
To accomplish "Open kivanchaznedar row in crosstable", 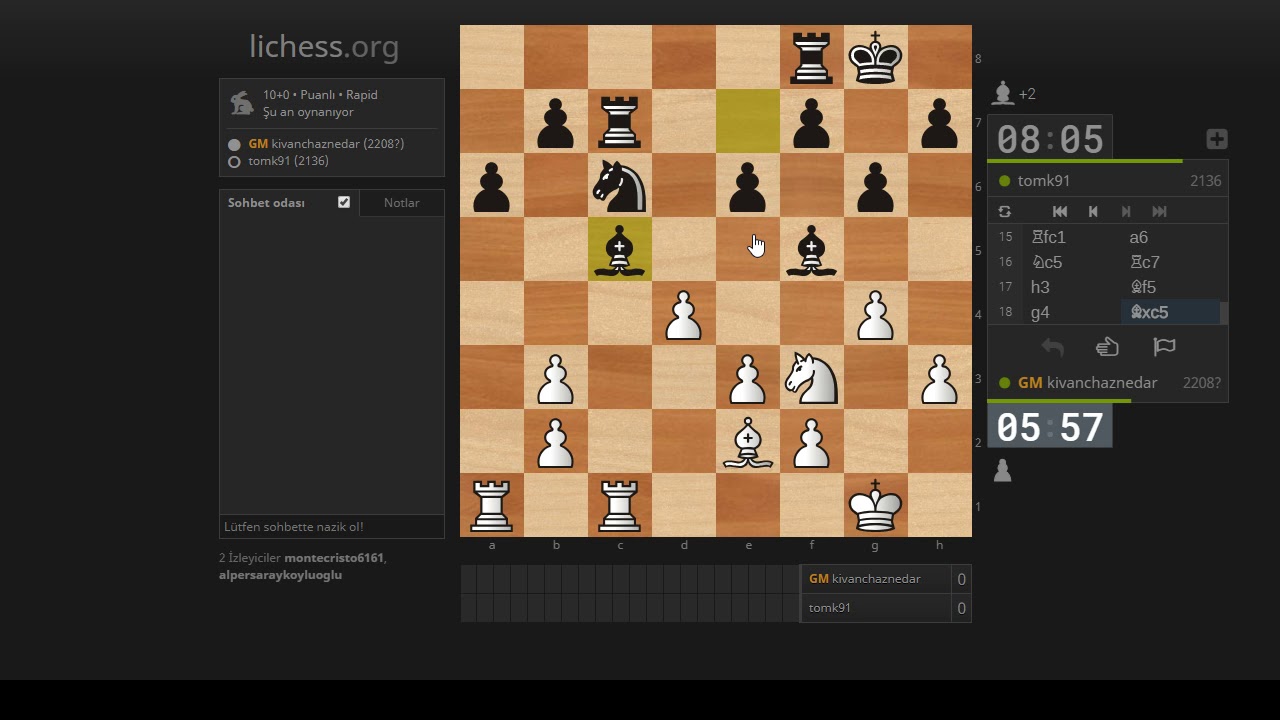I will [x=886, y=579].
